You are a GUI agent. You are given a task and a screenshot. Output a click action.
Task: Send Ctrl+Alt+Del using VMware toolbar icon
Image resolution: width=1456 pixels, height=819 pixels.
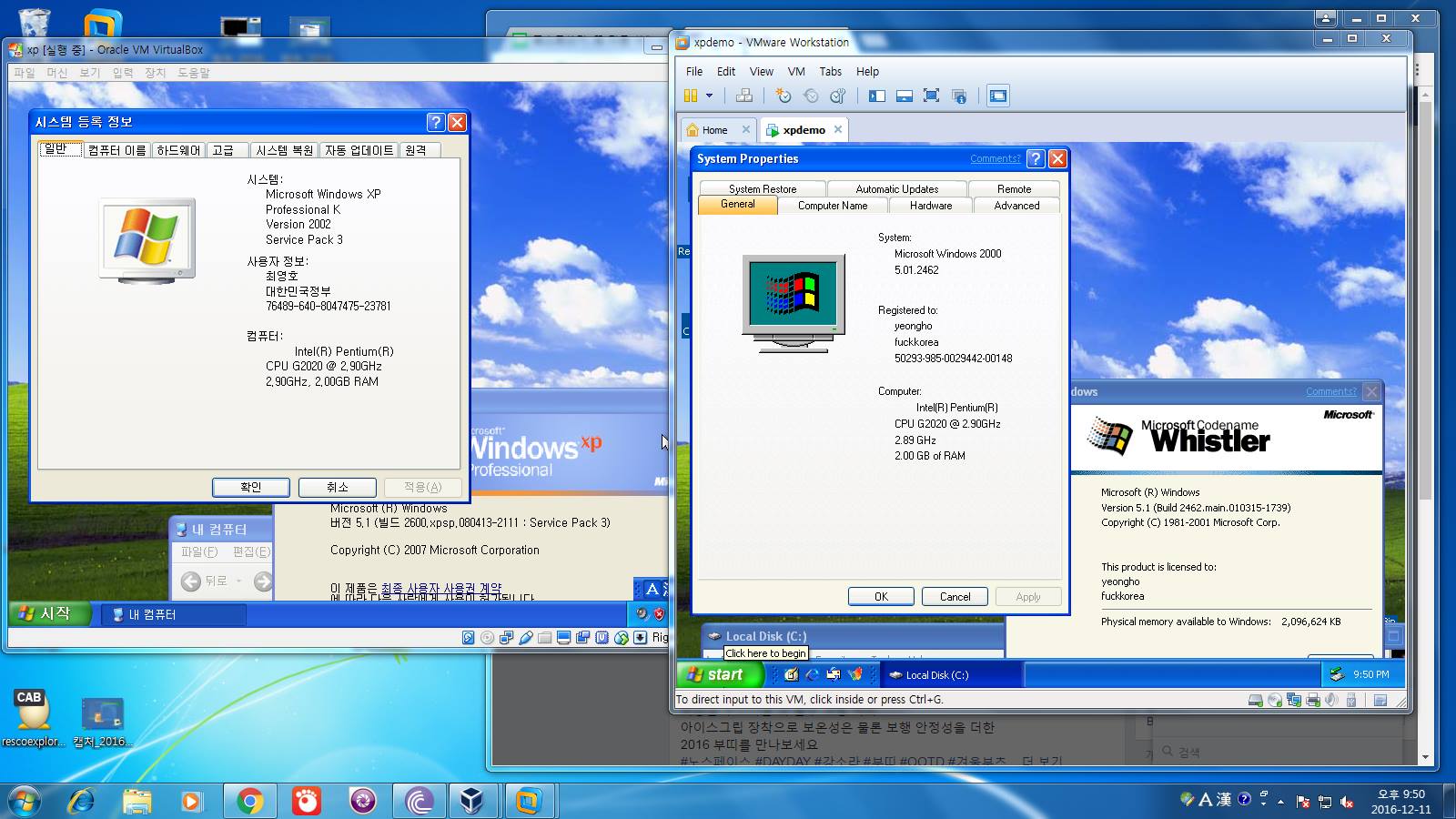click(x=744, y=96)
